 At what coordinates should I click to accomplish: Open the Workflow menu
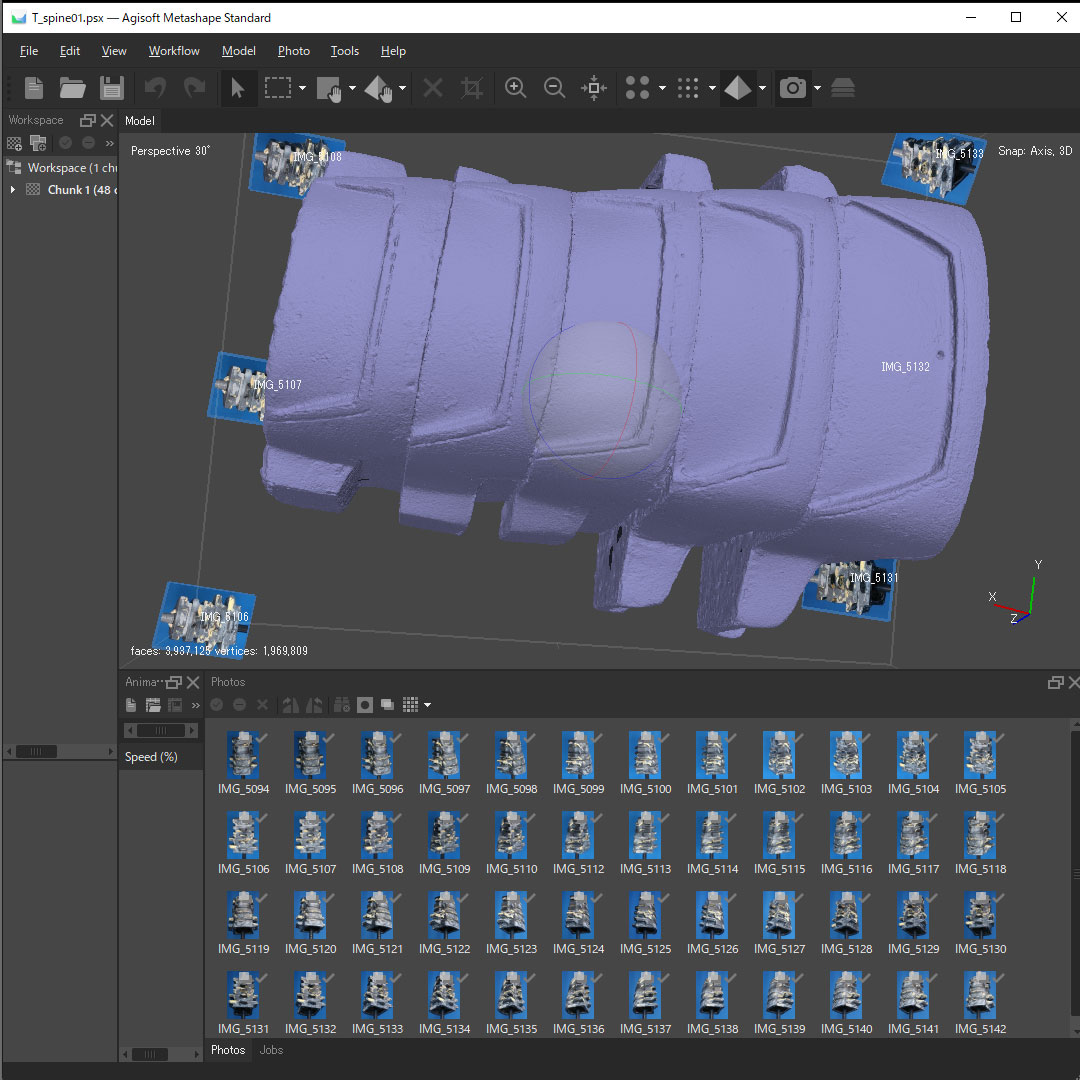pos(174,51)
